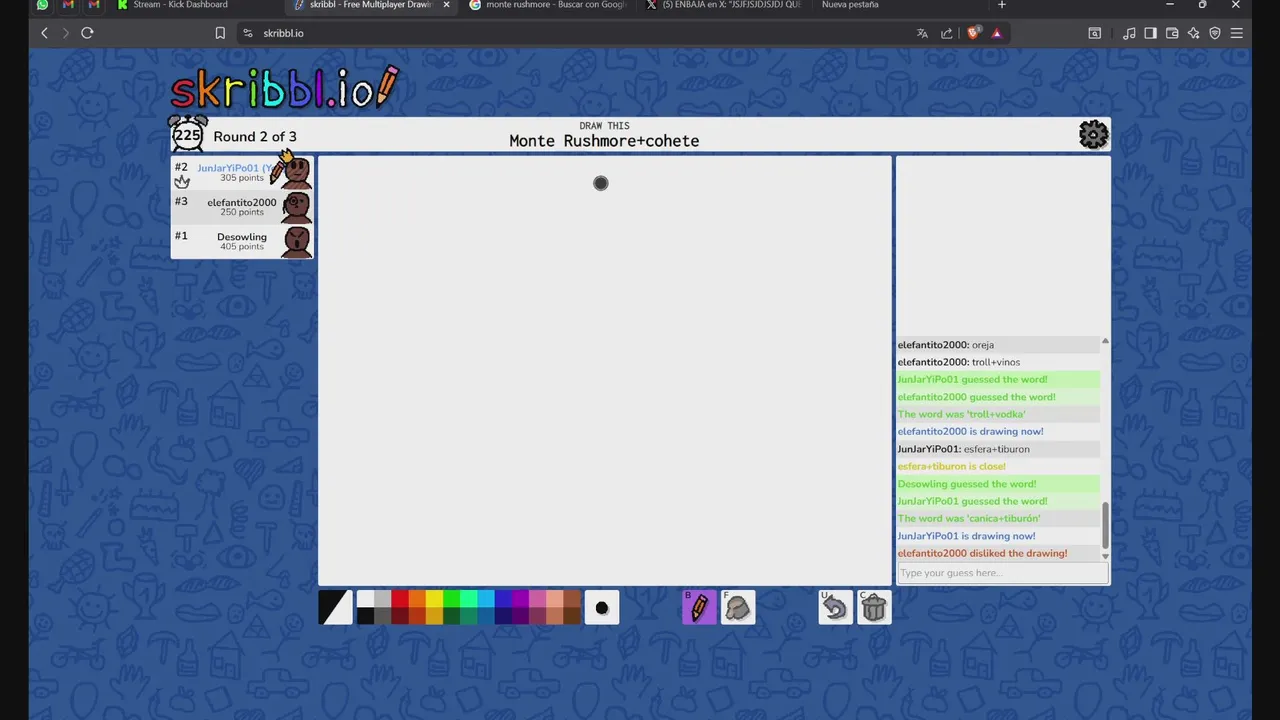Image resolution: width=1280 pixels, height=720 pixels.
Task: Open music playlist icon
Action: pyautogui.click(x=1129, y=33)
